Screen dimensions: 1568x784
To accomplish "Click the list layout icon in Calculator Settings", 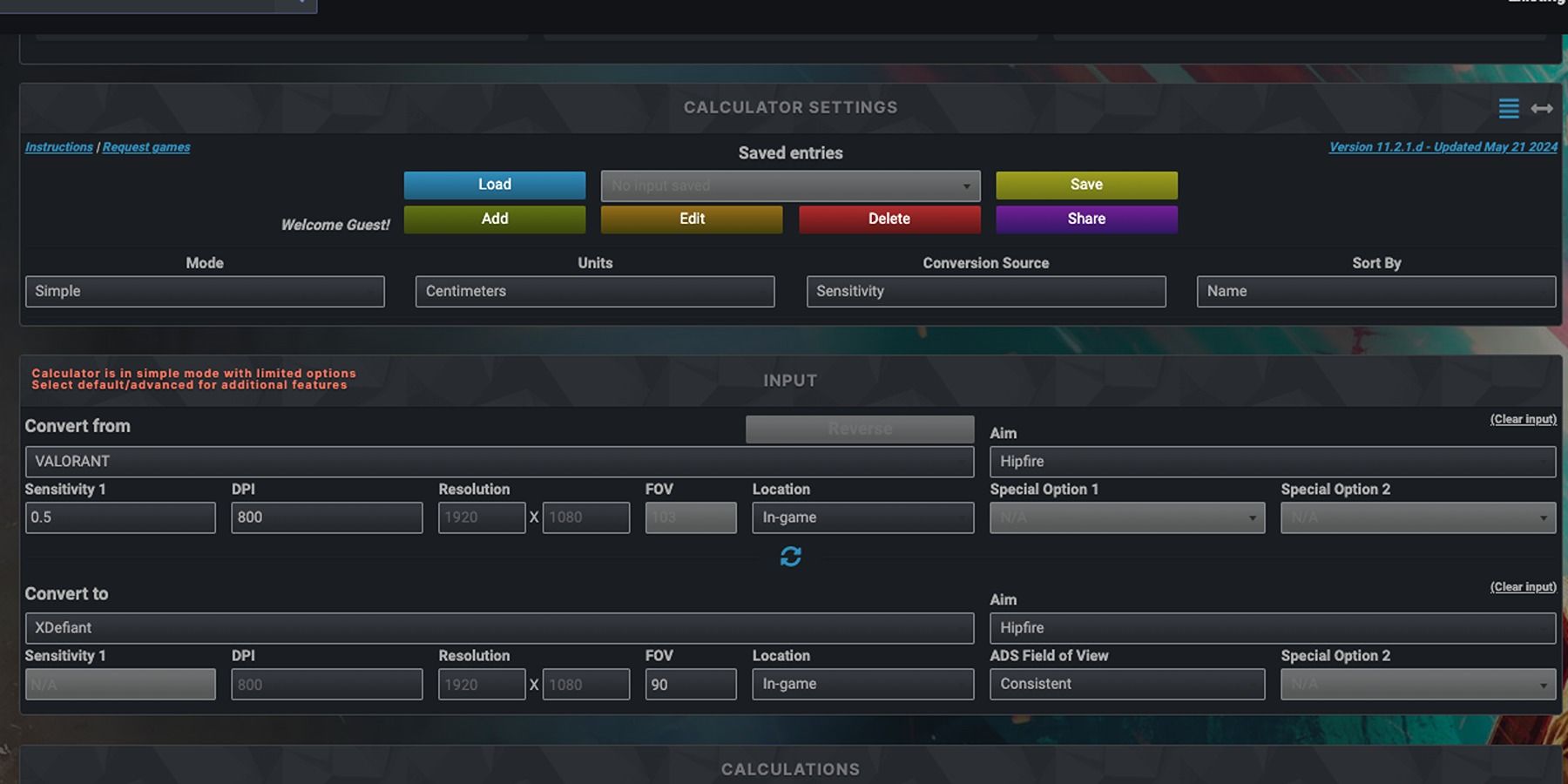I will 1509,108.
